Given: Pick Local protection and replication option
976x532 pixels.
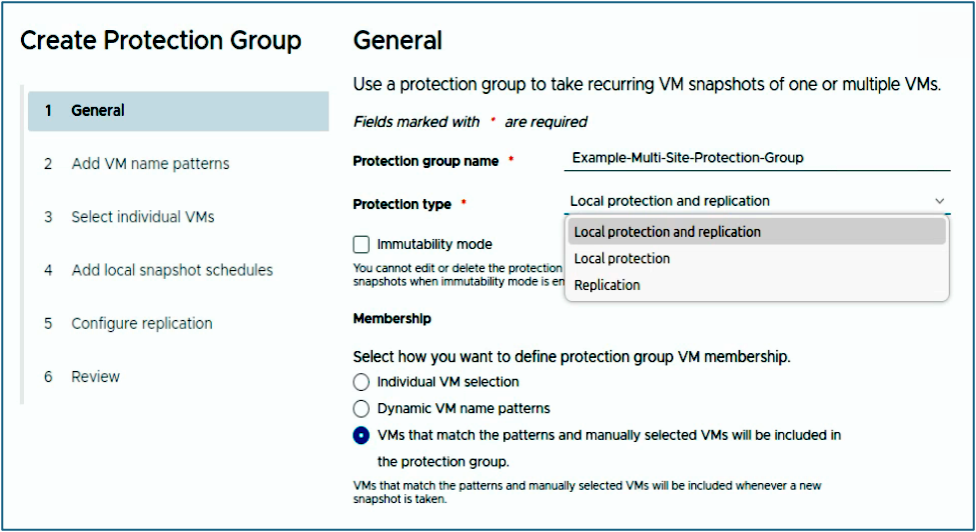Looking at the screenshot, I should [667, 232].
